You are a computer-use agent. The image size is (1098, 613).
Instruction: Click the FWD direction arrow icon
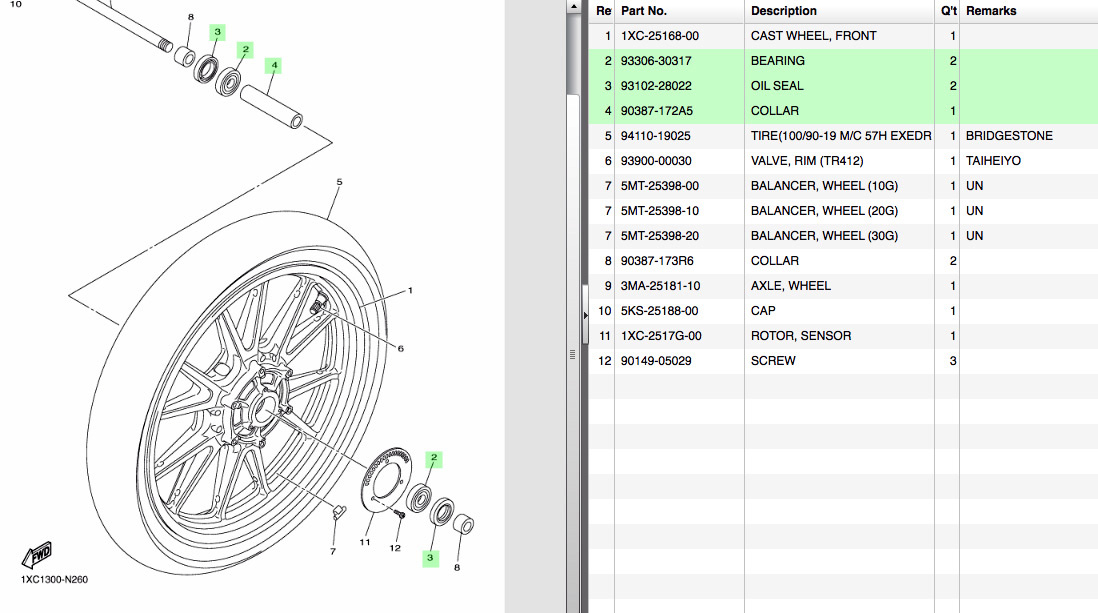tap(37, 555)
